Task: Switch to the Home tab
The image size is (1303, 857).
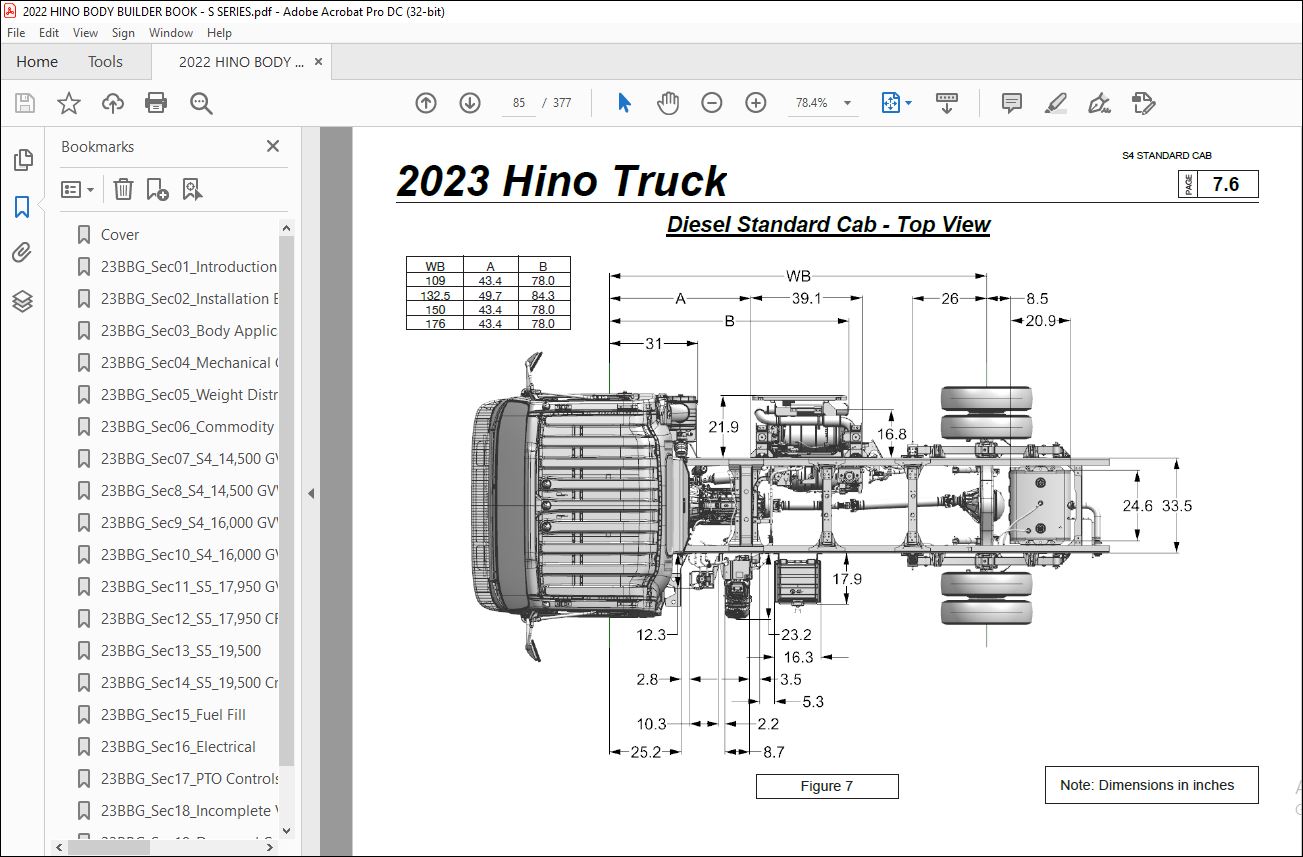Action: [37, 62]
